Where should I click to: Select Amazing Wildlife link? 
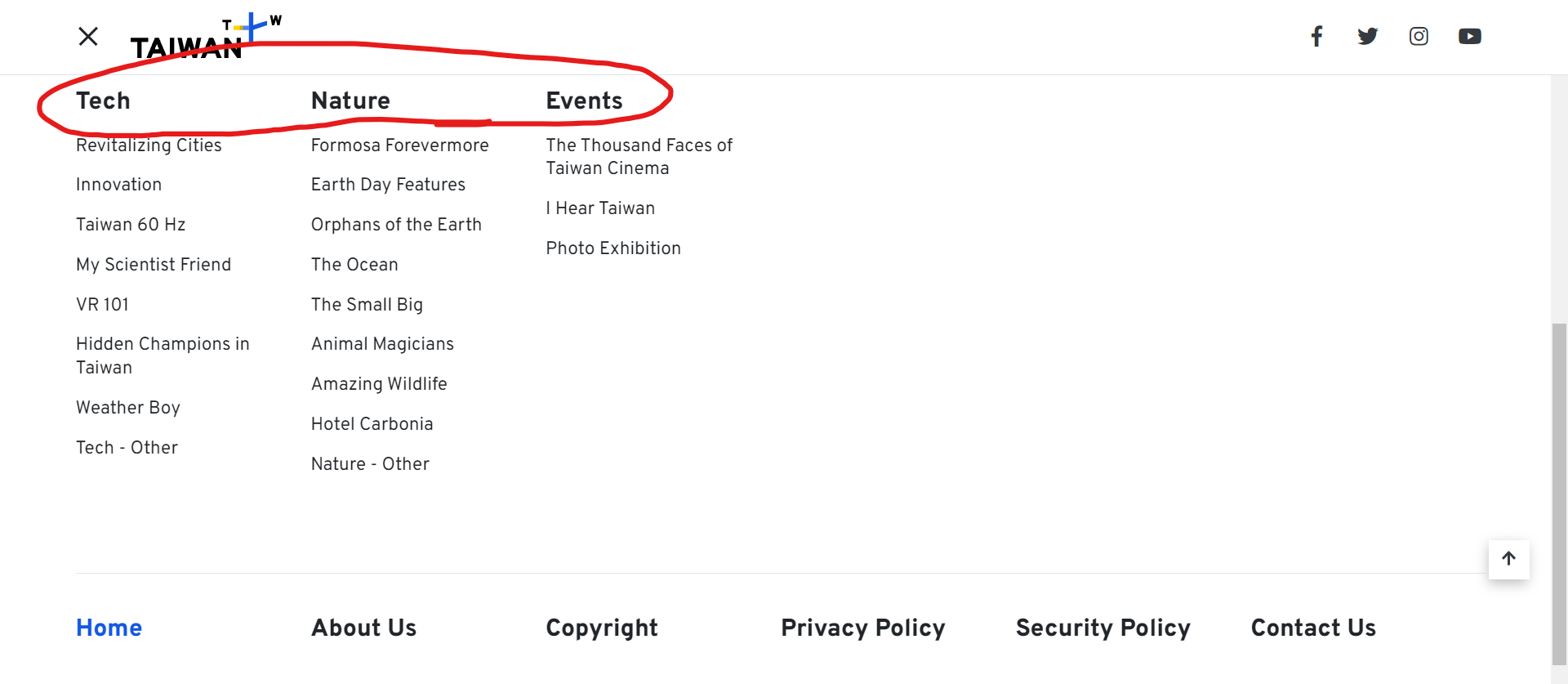379,384
